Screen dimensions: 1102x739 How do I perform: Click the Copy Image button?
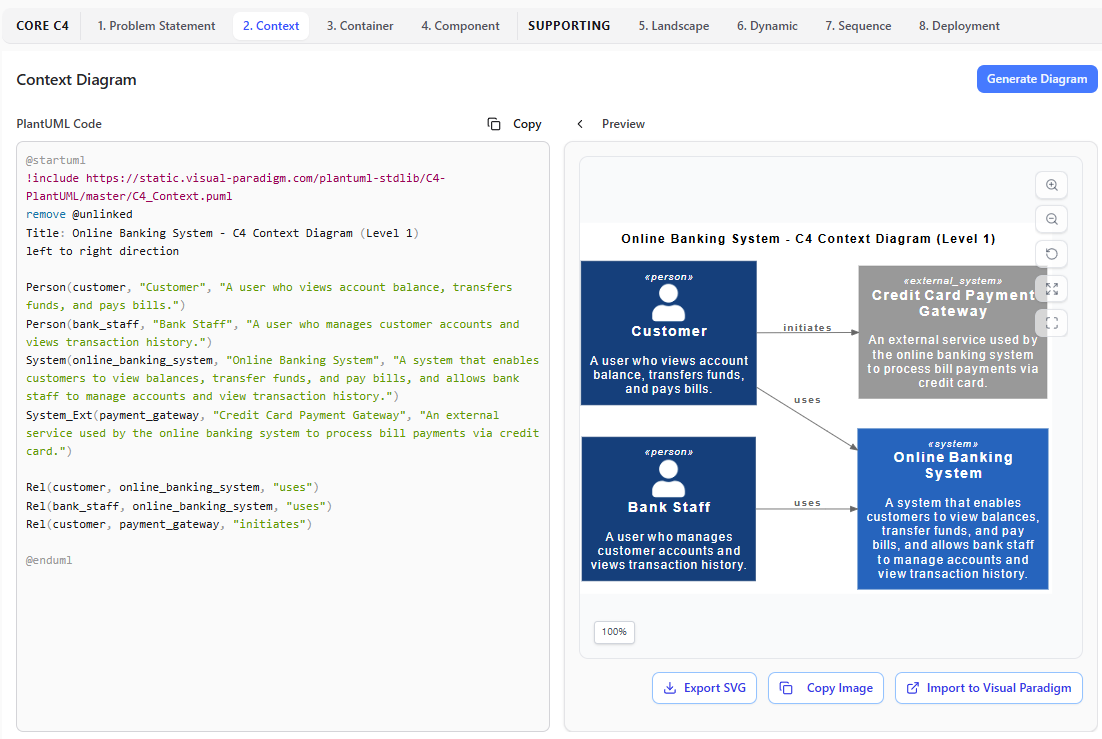826,688
